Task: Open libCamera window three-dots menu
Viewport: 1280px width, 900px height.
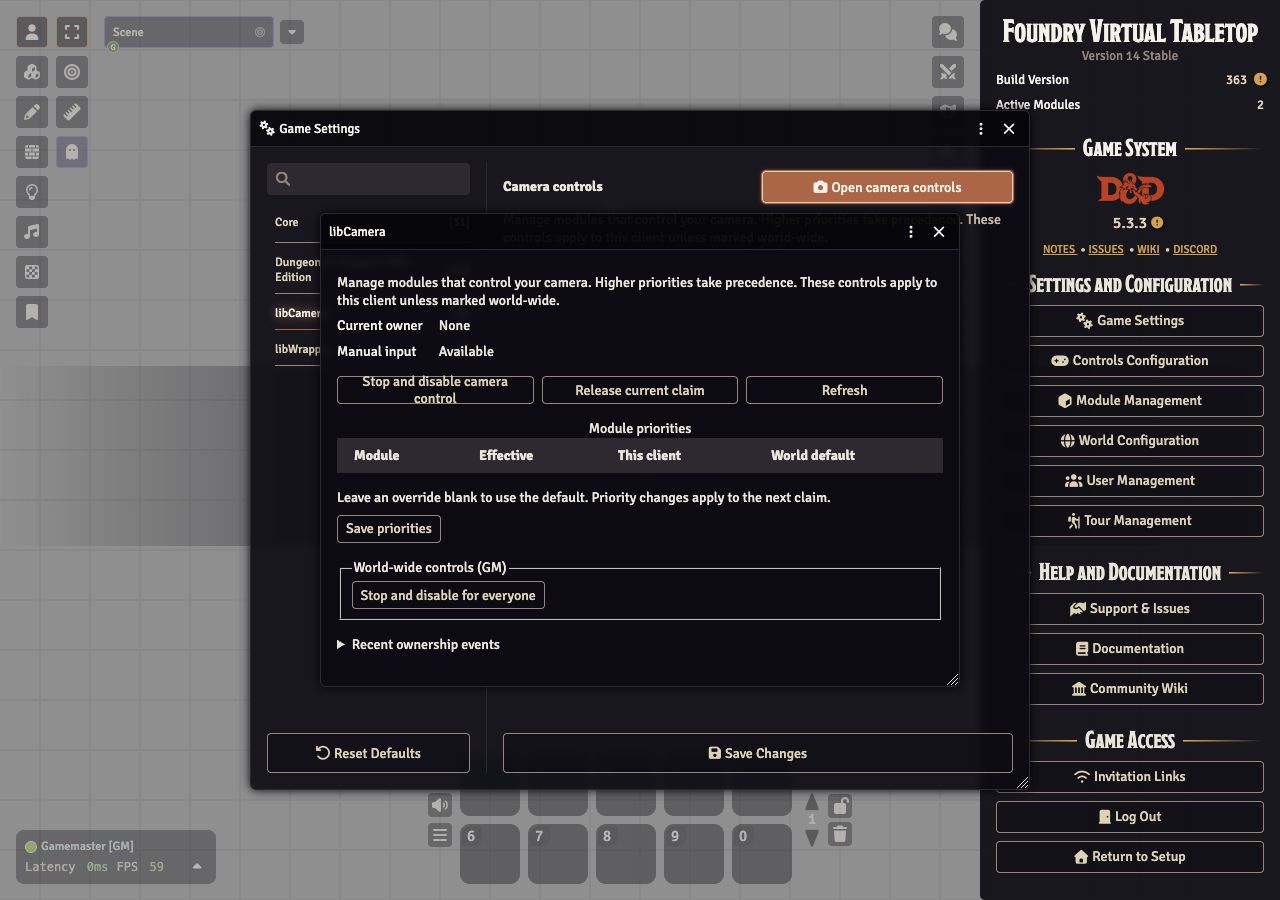Action: point(911,232)
